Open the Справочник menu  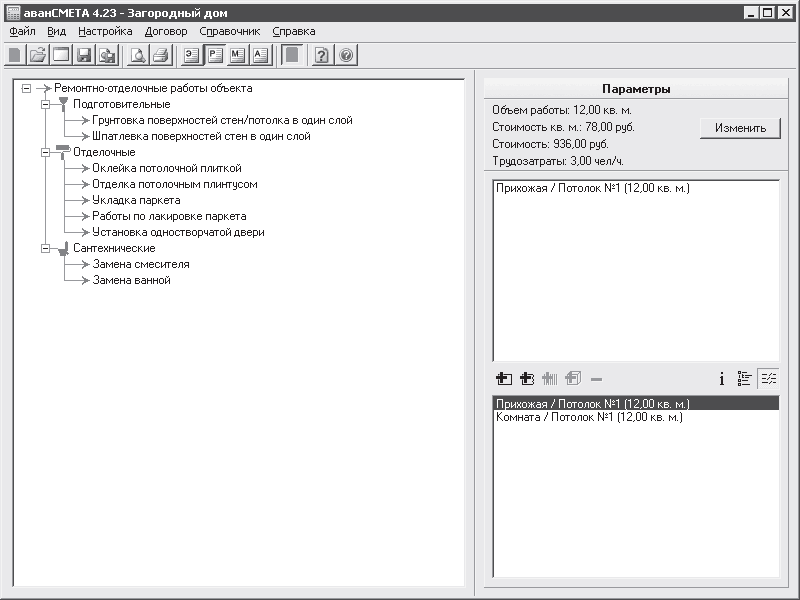tap(229, 31)
